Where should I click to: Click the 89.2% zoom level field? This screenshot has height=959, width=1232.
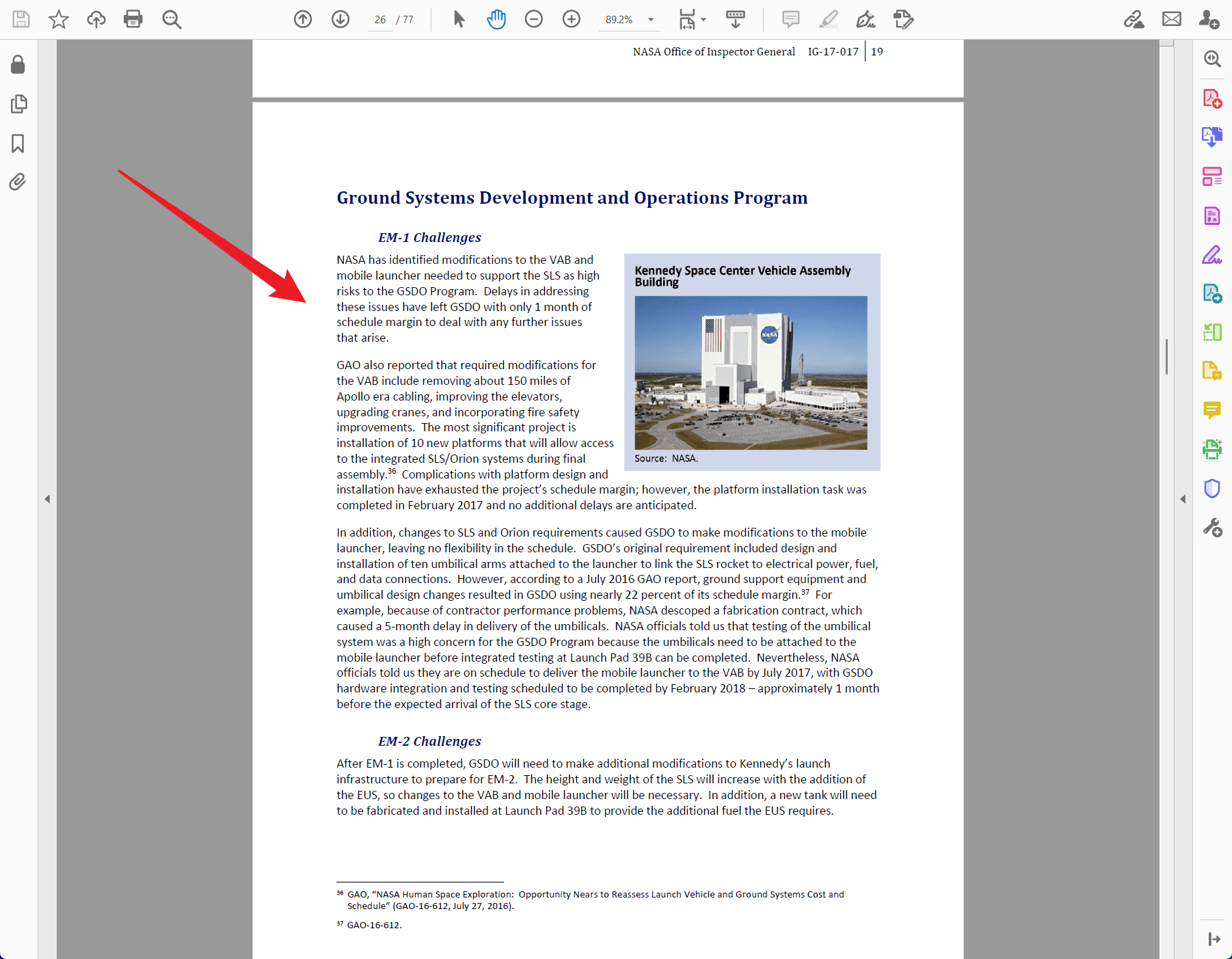click(619, 20)
